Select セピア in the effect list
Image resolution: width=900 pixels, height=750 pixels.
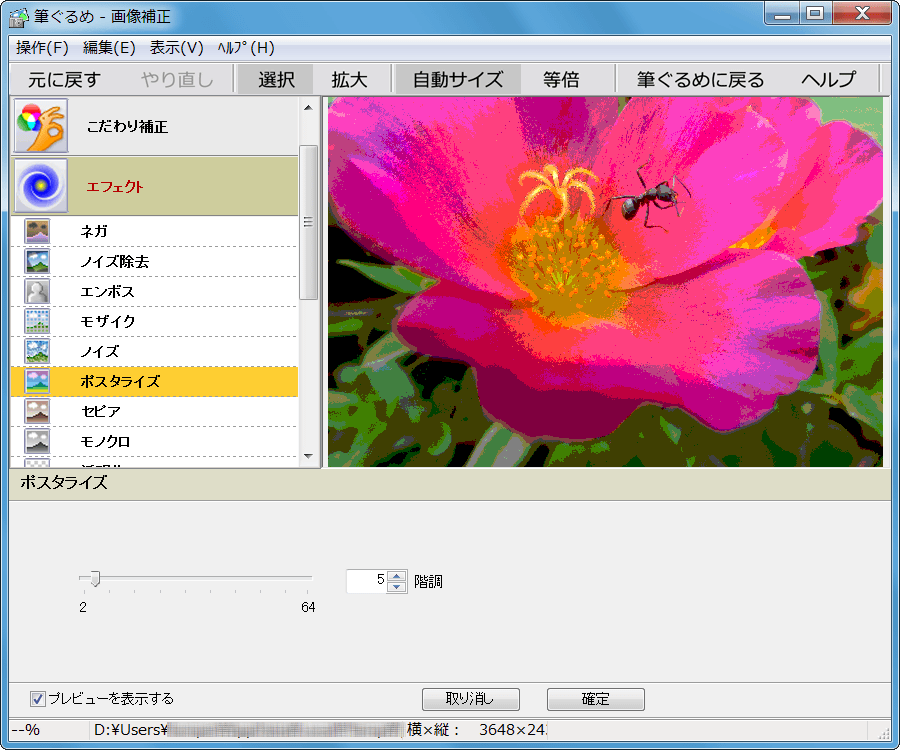(154, 411)
